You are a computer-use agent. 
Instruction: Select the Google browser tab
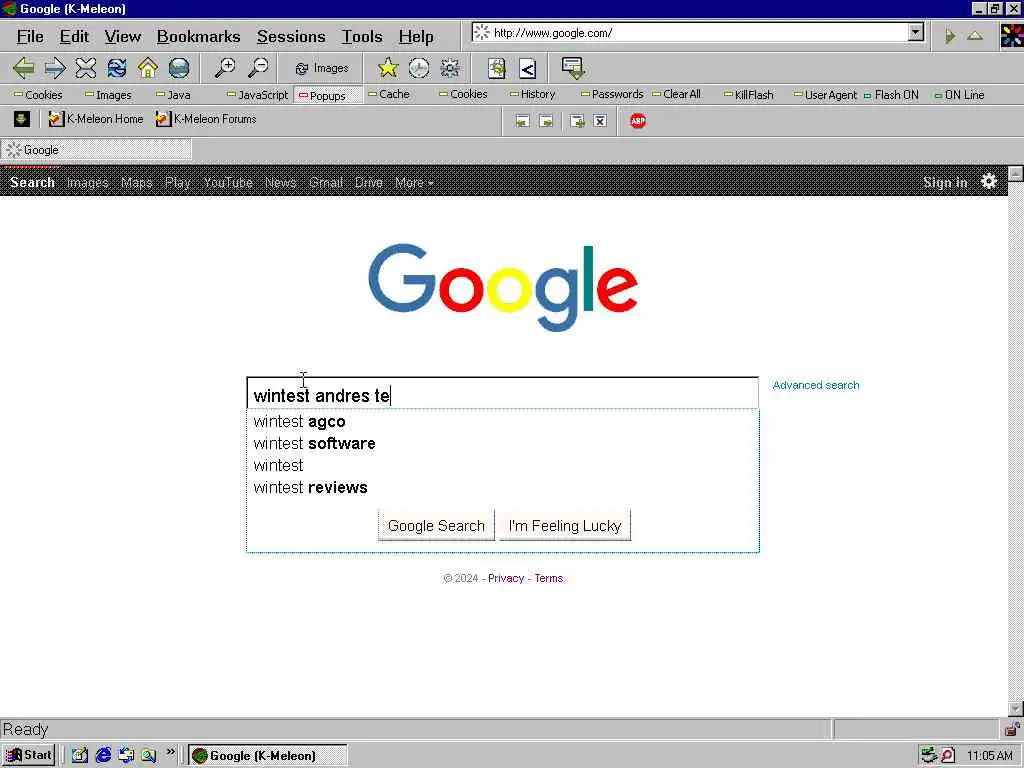pyautogui.click(x=96, y=150)
